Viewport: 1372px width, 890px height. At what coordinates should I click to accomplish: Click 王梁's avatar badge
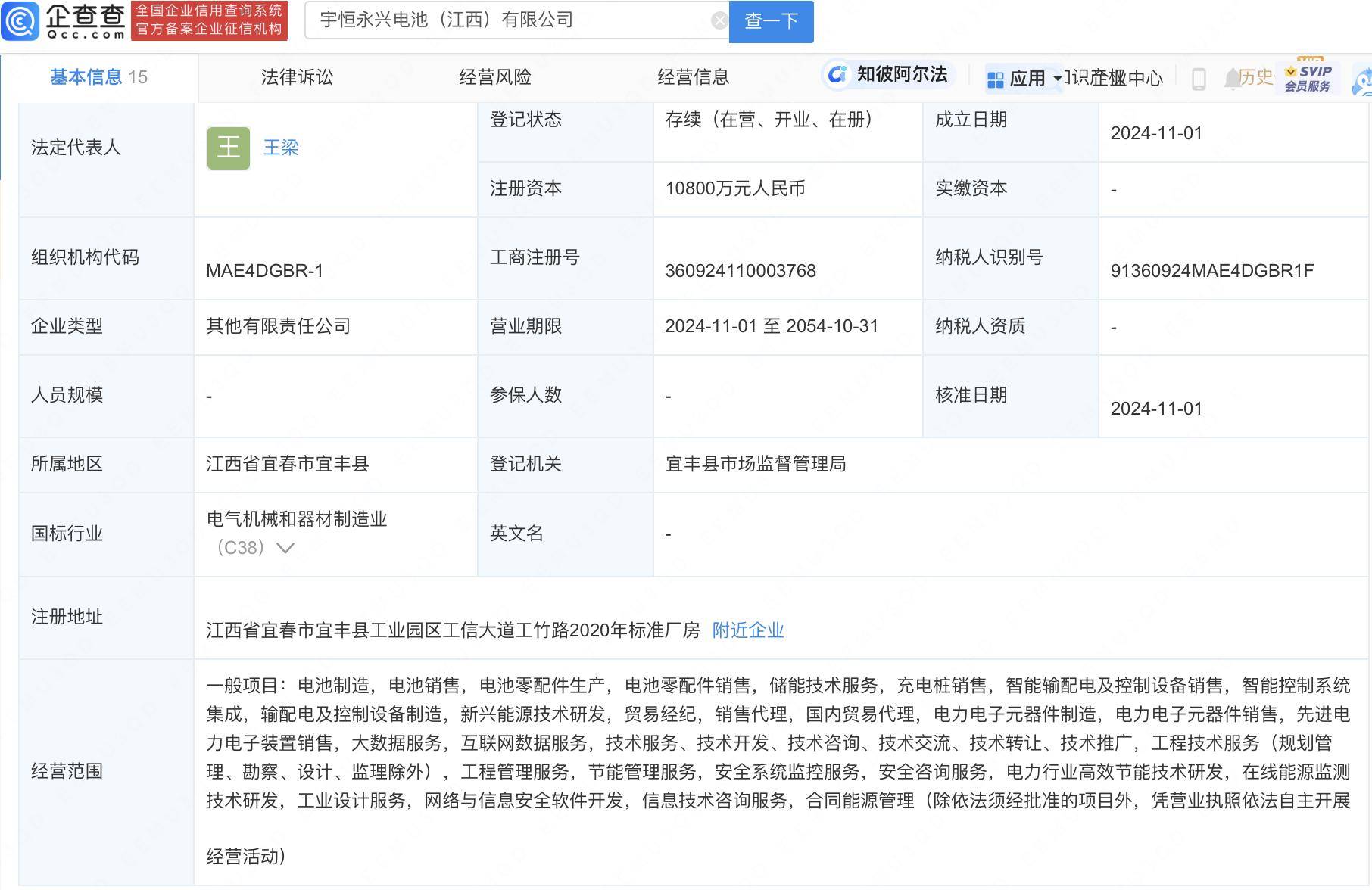(228, 147)
